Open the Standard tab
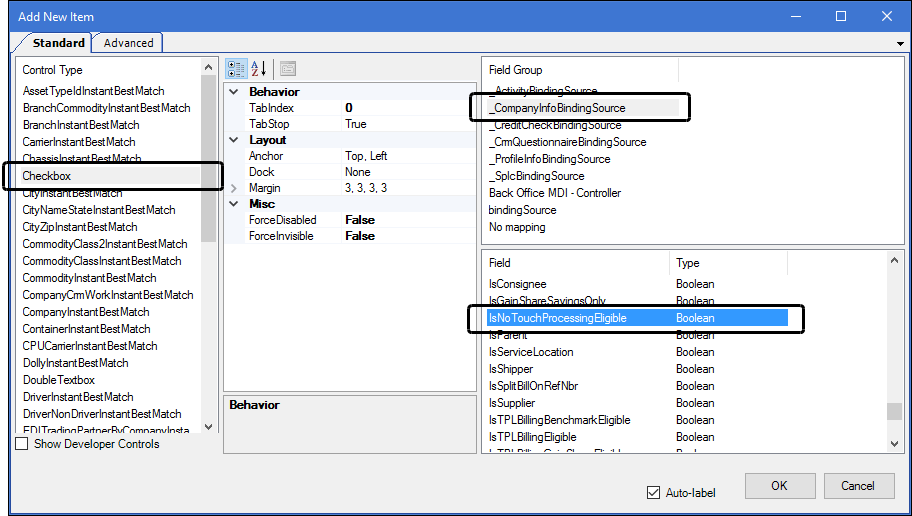Viewport: 912px width, 516px height. tap(58, 43)
